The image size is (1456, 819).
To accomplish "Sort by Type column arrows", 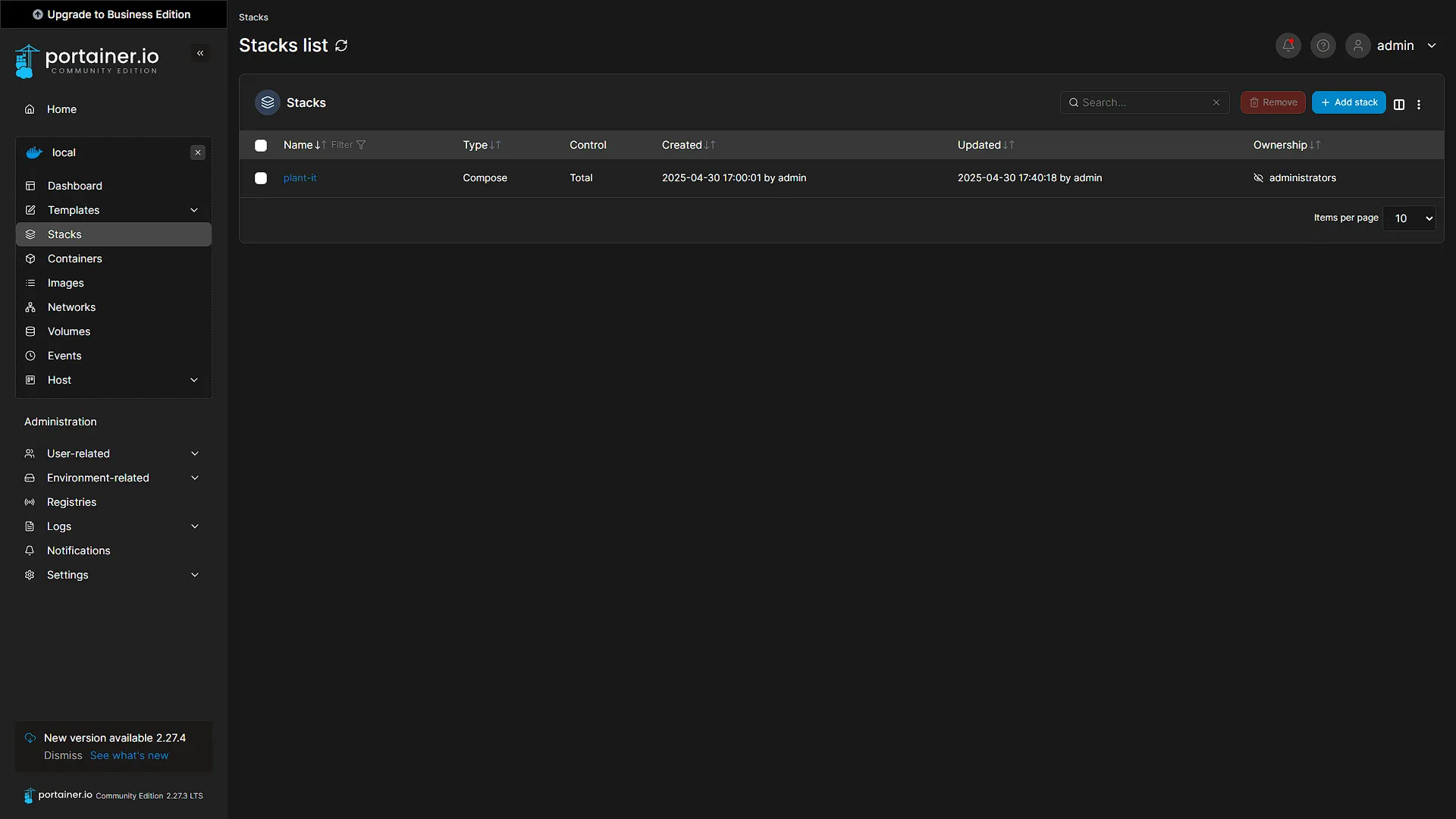I will 495,145.
